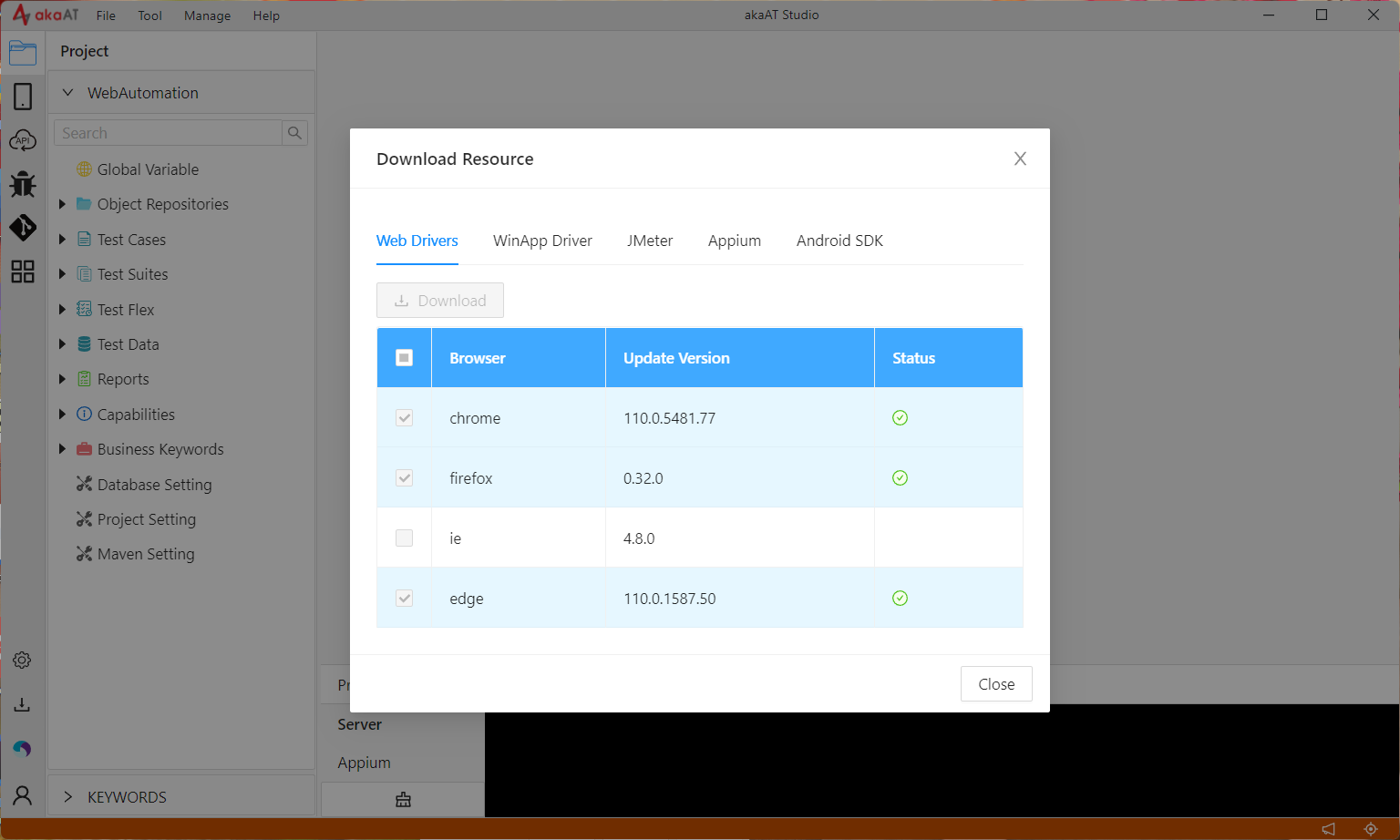Click the edge status check icon
Screen dimensions: 1400x840
pos(900,598)
